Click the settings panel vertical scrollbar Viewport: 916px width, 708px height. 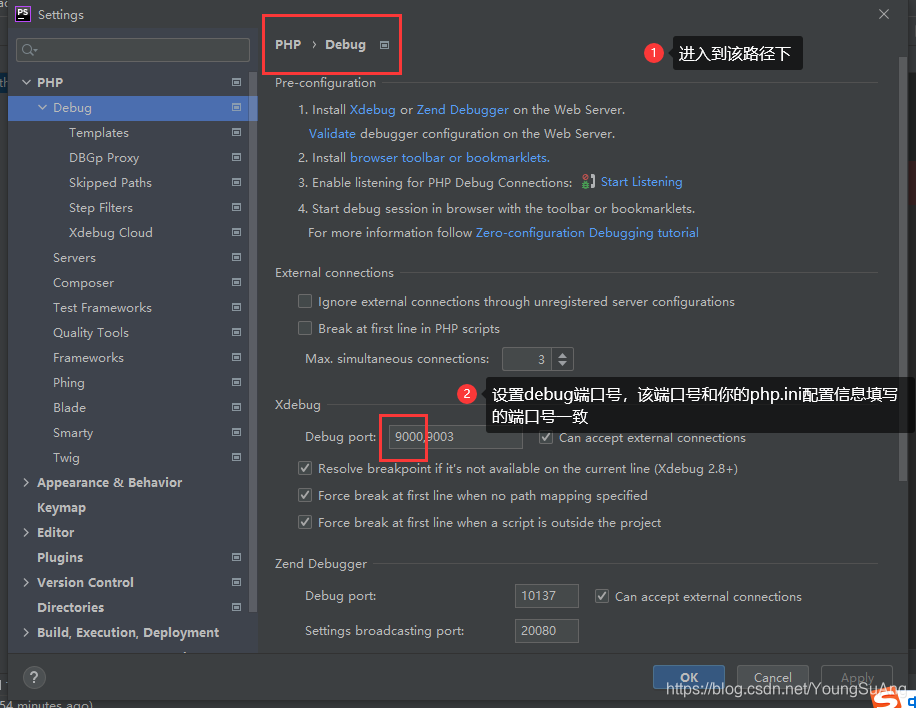tap(903, 269)
